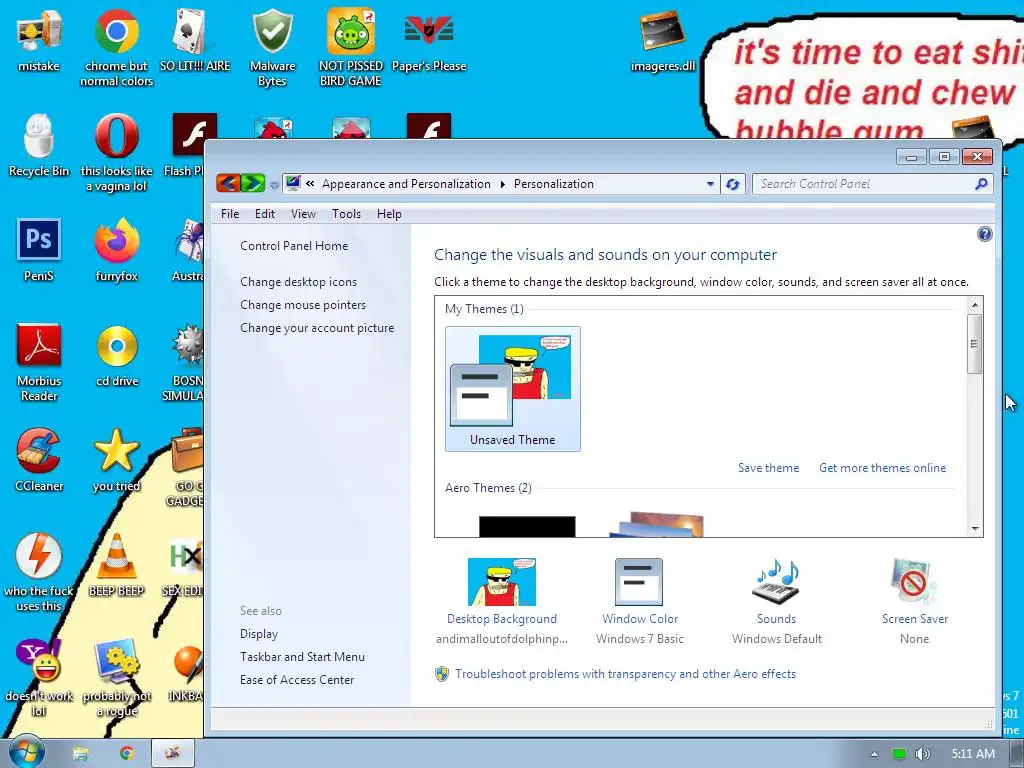Open Windows Explorer from taskbar

click(x=80, y=754)
